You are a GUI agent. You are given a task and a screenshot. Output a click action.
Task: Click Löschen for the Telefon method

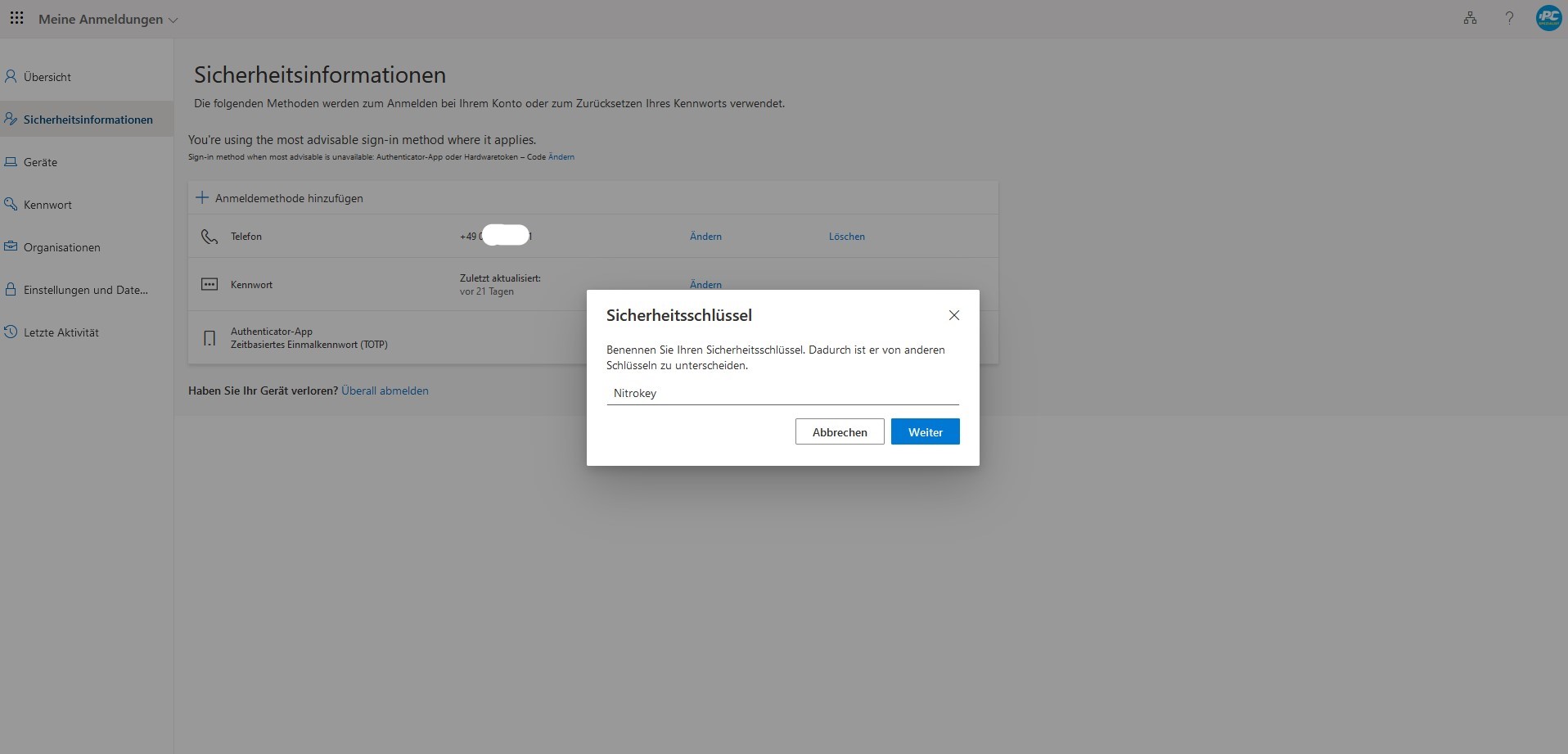(x=846, y=237)
